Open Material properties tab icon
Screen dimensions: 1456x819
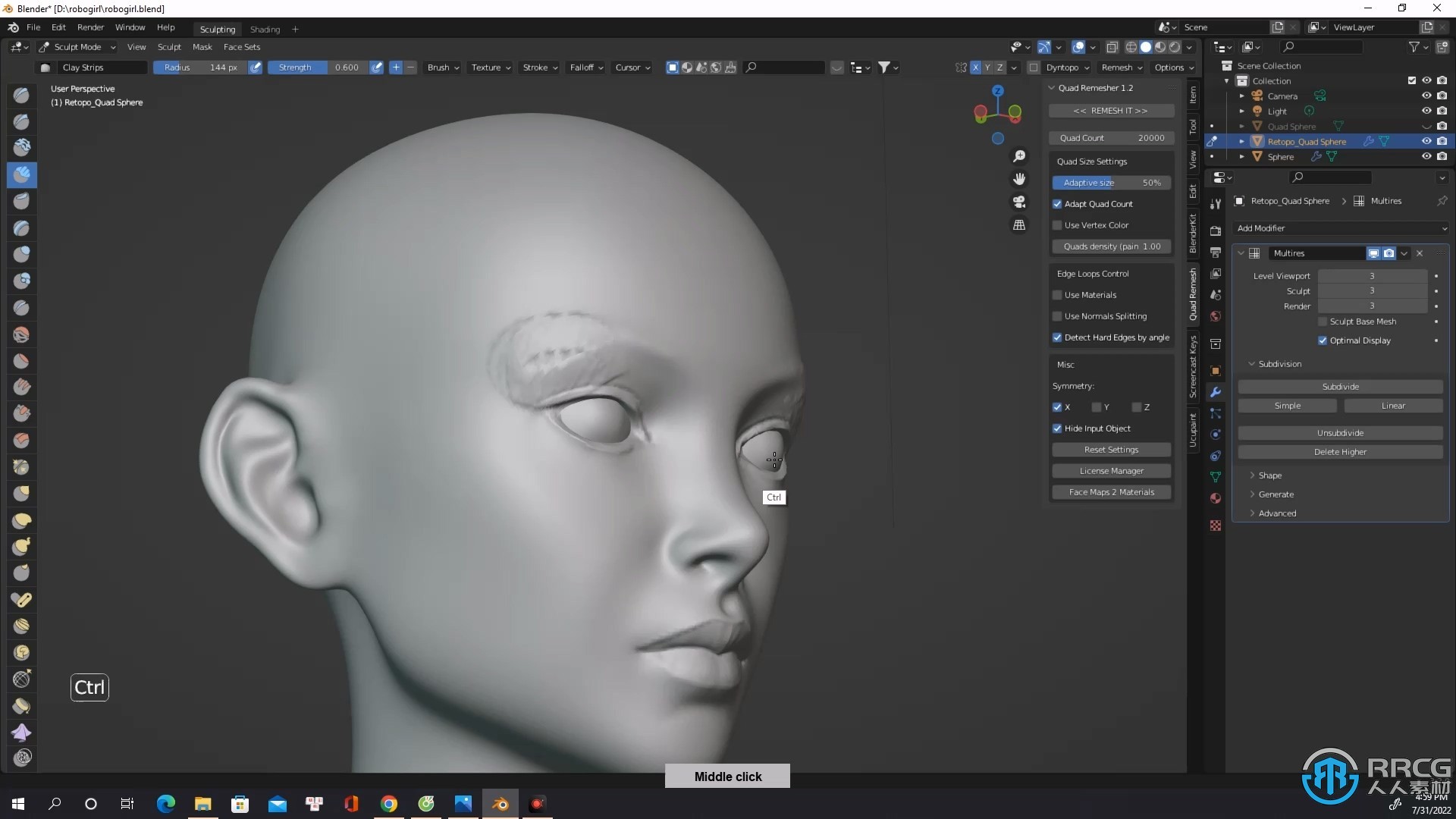coord(1216,498)
